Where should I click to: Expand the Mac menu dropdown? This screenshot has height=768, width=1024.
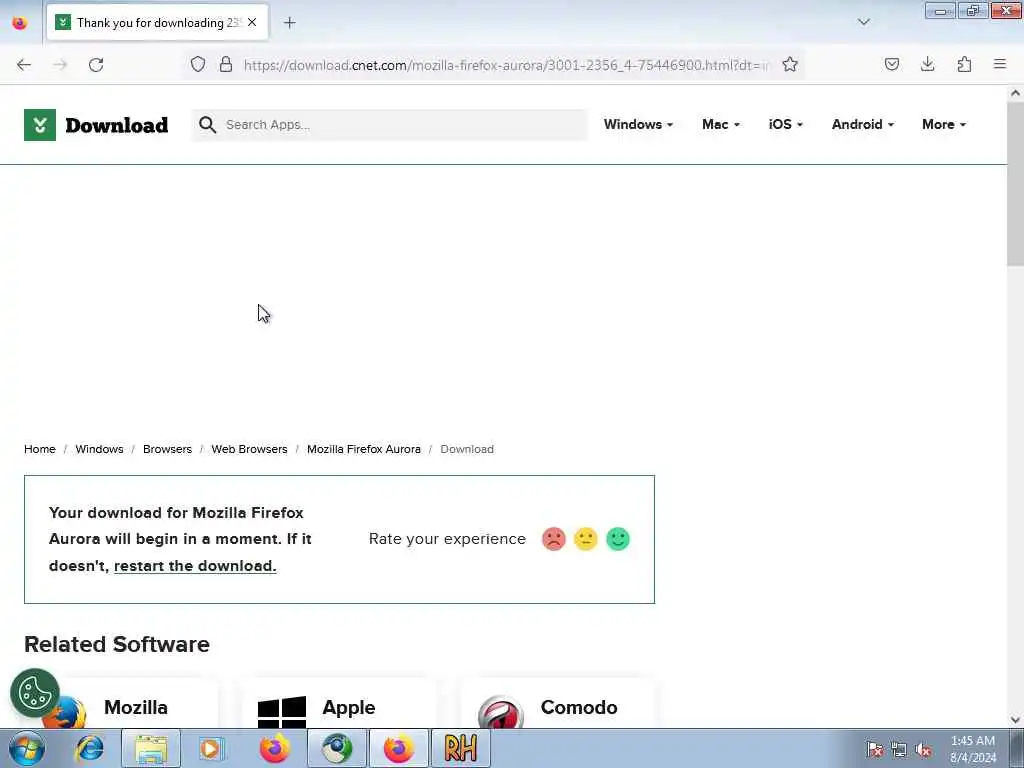[x=721, y=124]
